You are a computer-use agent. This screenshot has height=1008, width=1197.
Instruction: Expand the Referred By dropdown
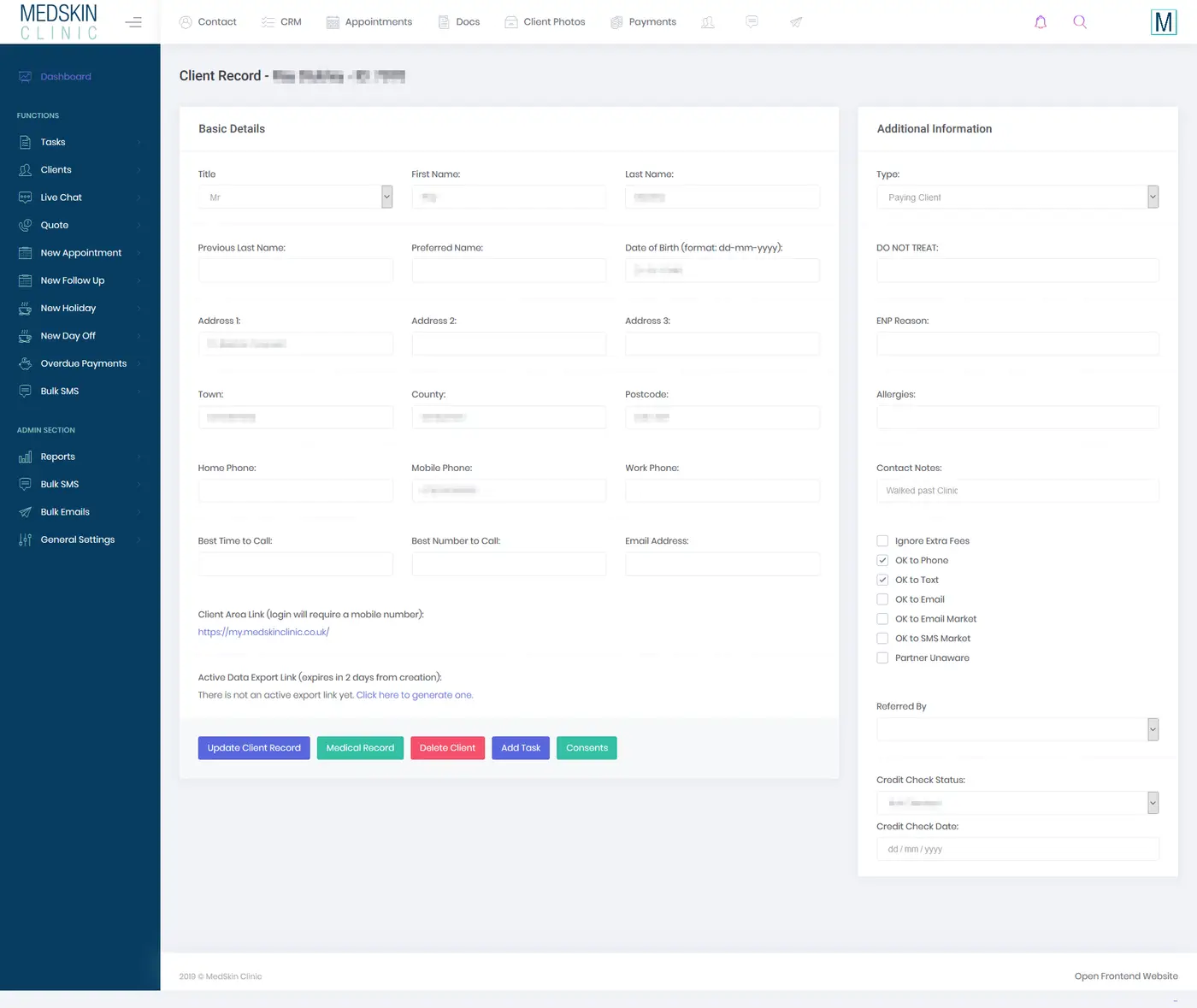click(x=1017, y=729)
